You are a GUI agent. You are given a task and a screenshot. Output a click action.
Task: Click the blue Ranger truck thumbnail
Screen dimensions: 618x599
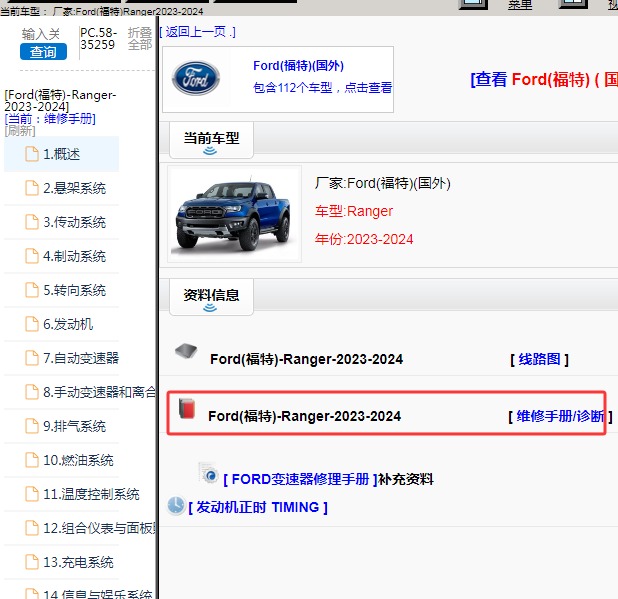235,214
